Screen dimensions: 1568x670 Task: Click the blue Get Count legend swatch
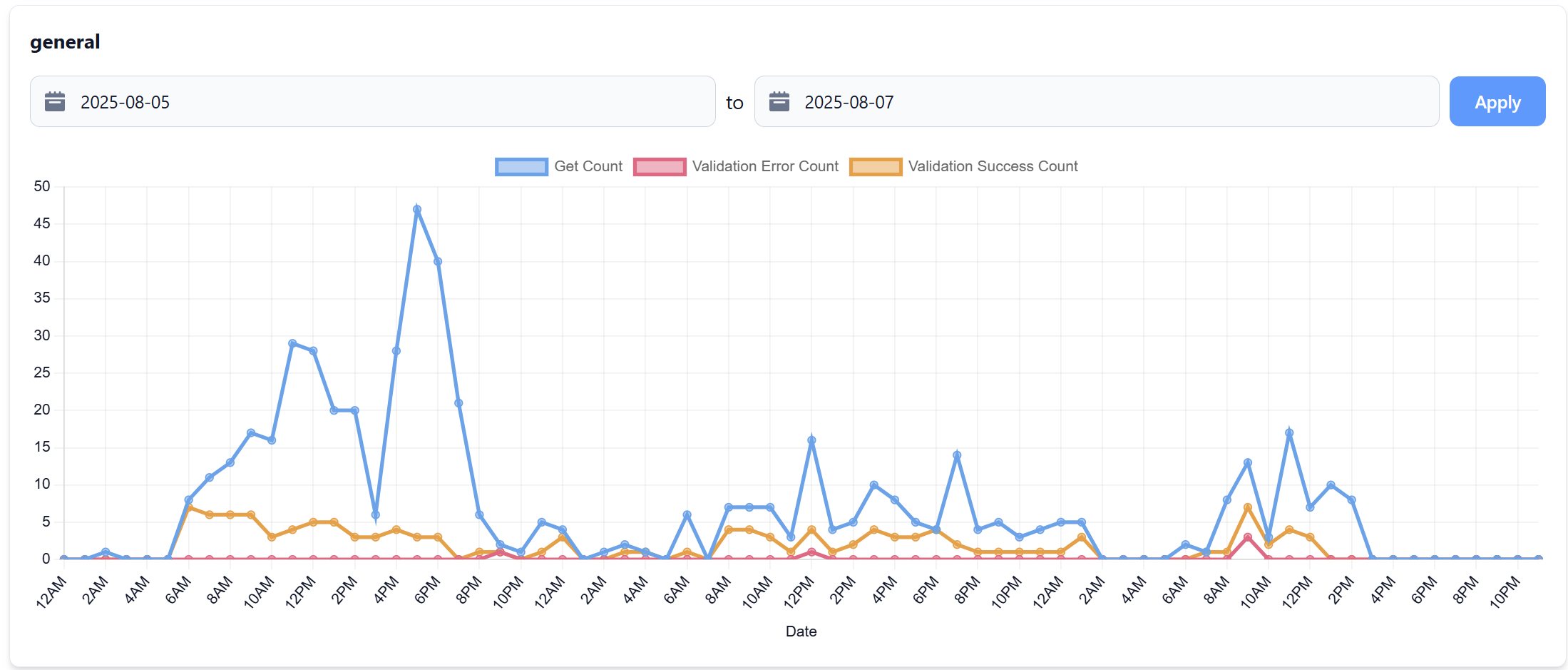point(521,166)
